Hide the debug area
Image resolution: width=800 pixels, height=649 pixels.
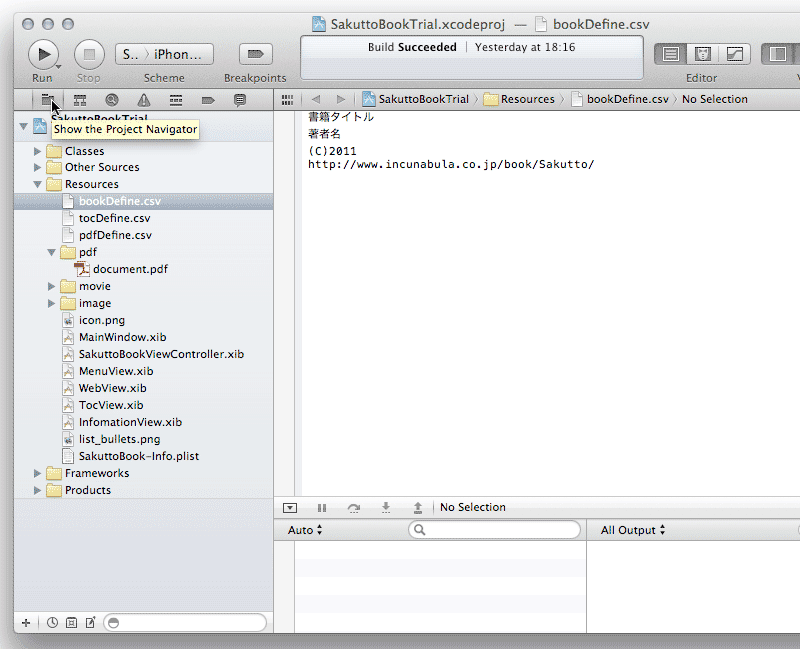coord(290,508)
